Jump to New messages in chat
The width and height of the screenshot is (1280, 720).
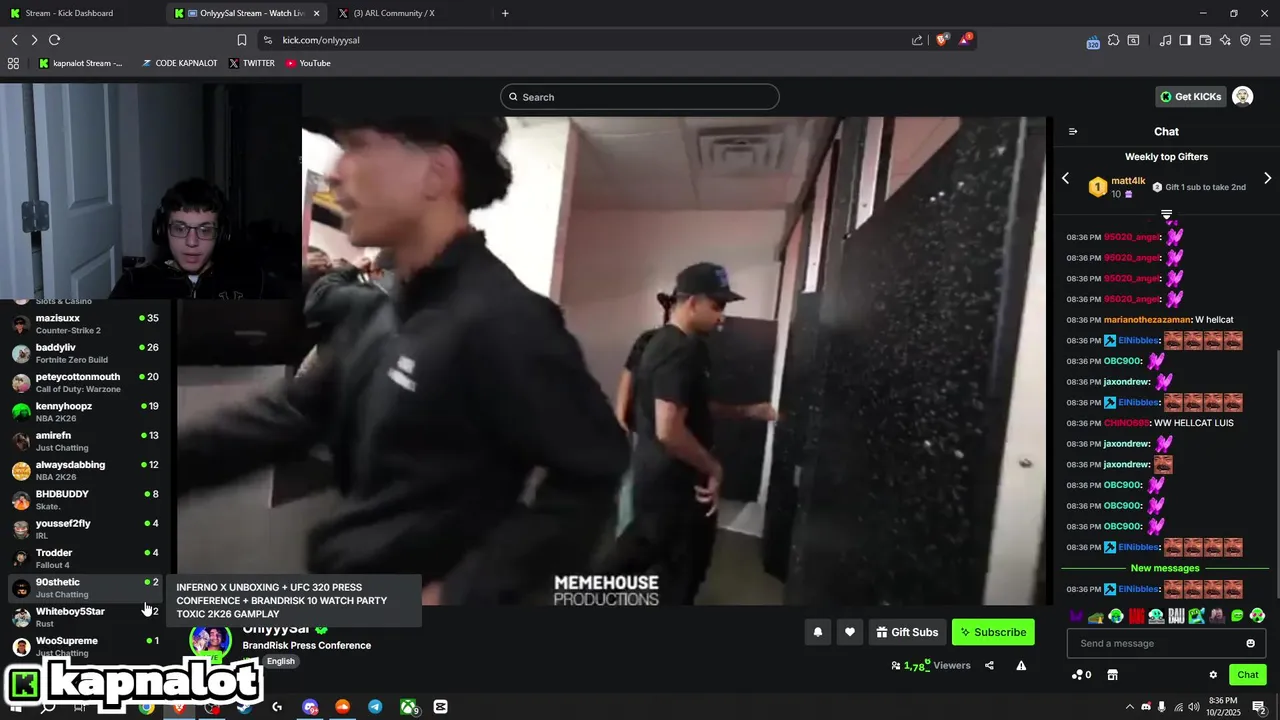(x=1165, y=568)
